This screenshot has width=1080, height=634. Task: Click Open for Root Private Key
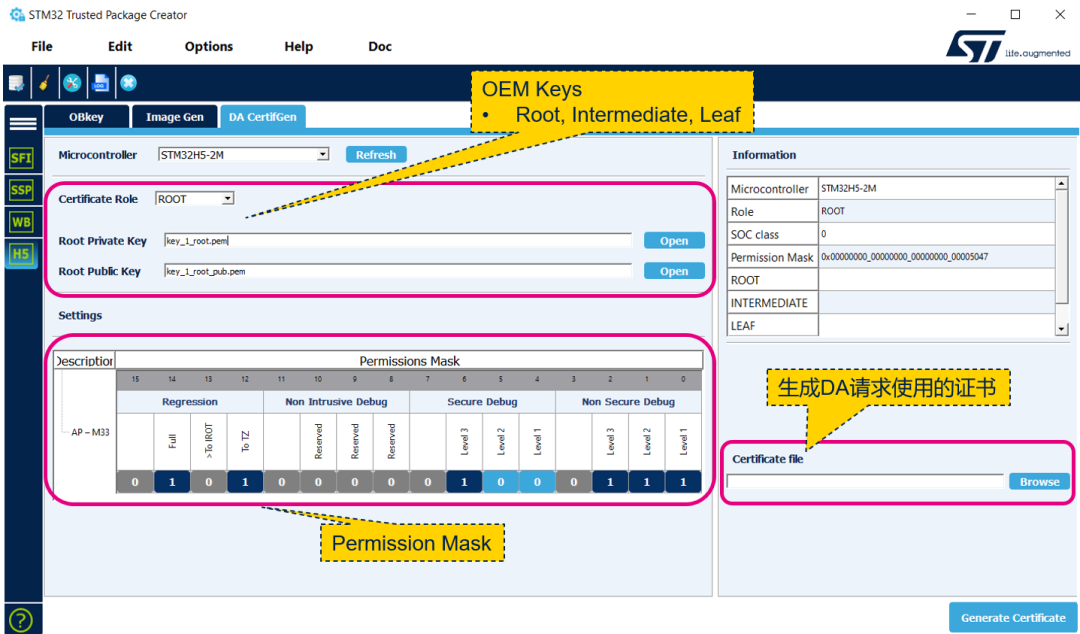(674, 241)
